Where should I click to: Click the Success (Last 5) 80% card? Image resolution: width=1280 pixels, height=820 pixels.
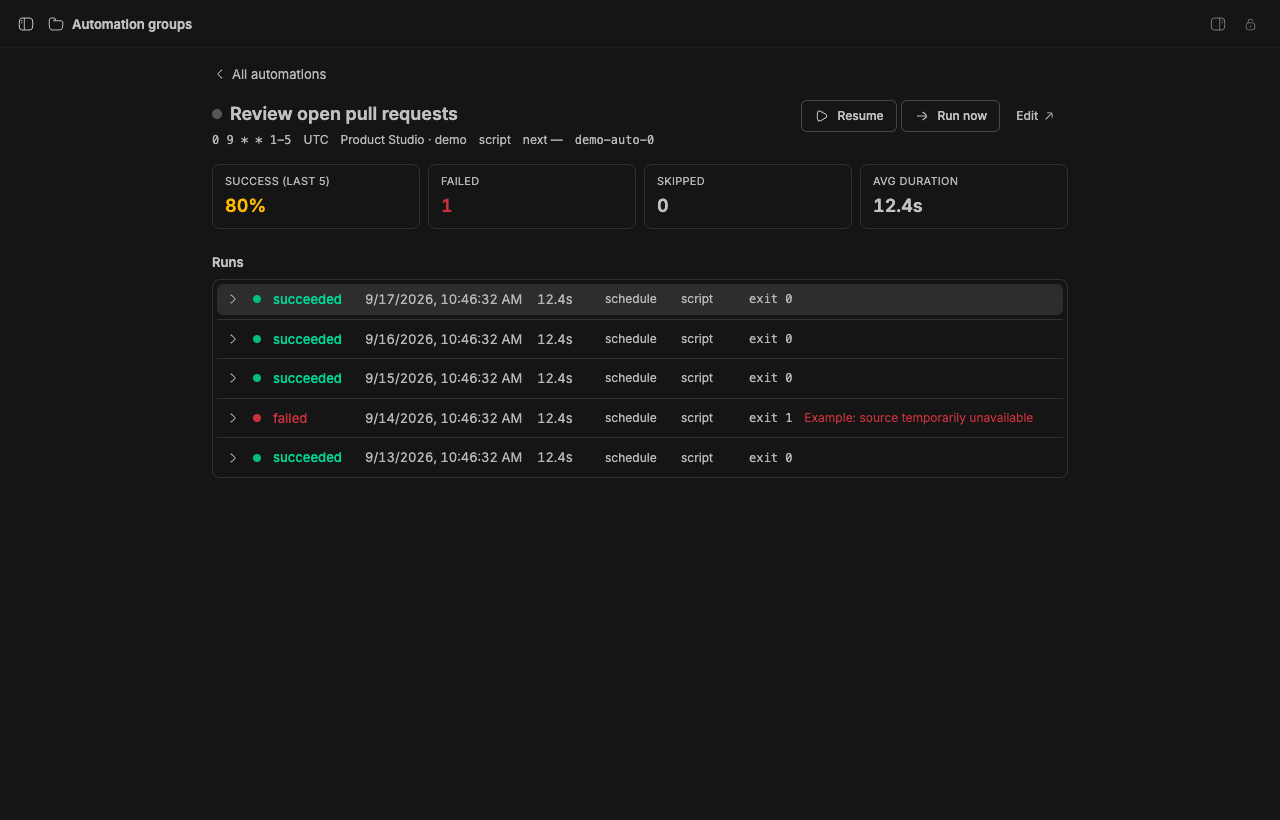[x=316, y=196]
